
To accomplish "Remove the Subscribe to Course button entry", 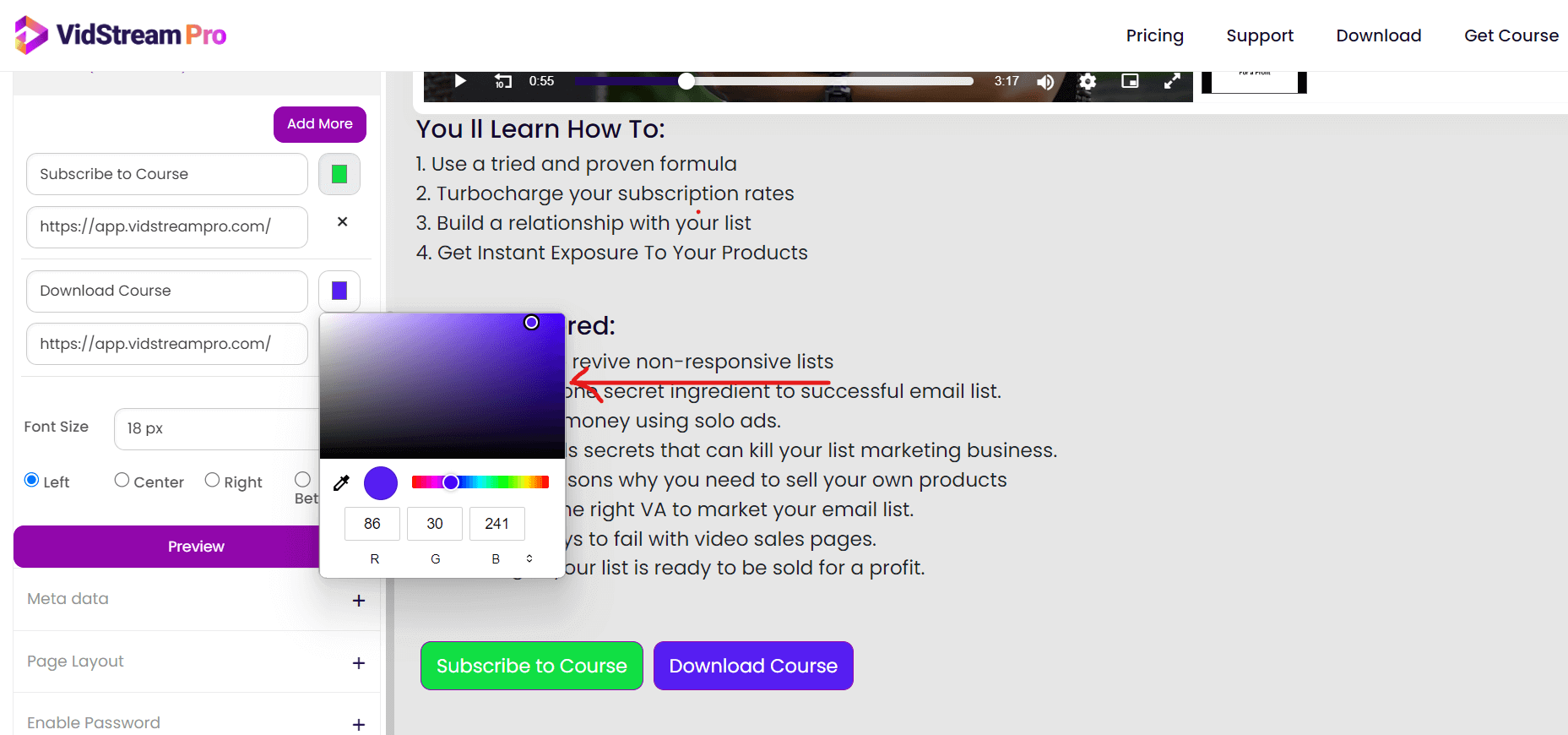I will coord(342,222).
